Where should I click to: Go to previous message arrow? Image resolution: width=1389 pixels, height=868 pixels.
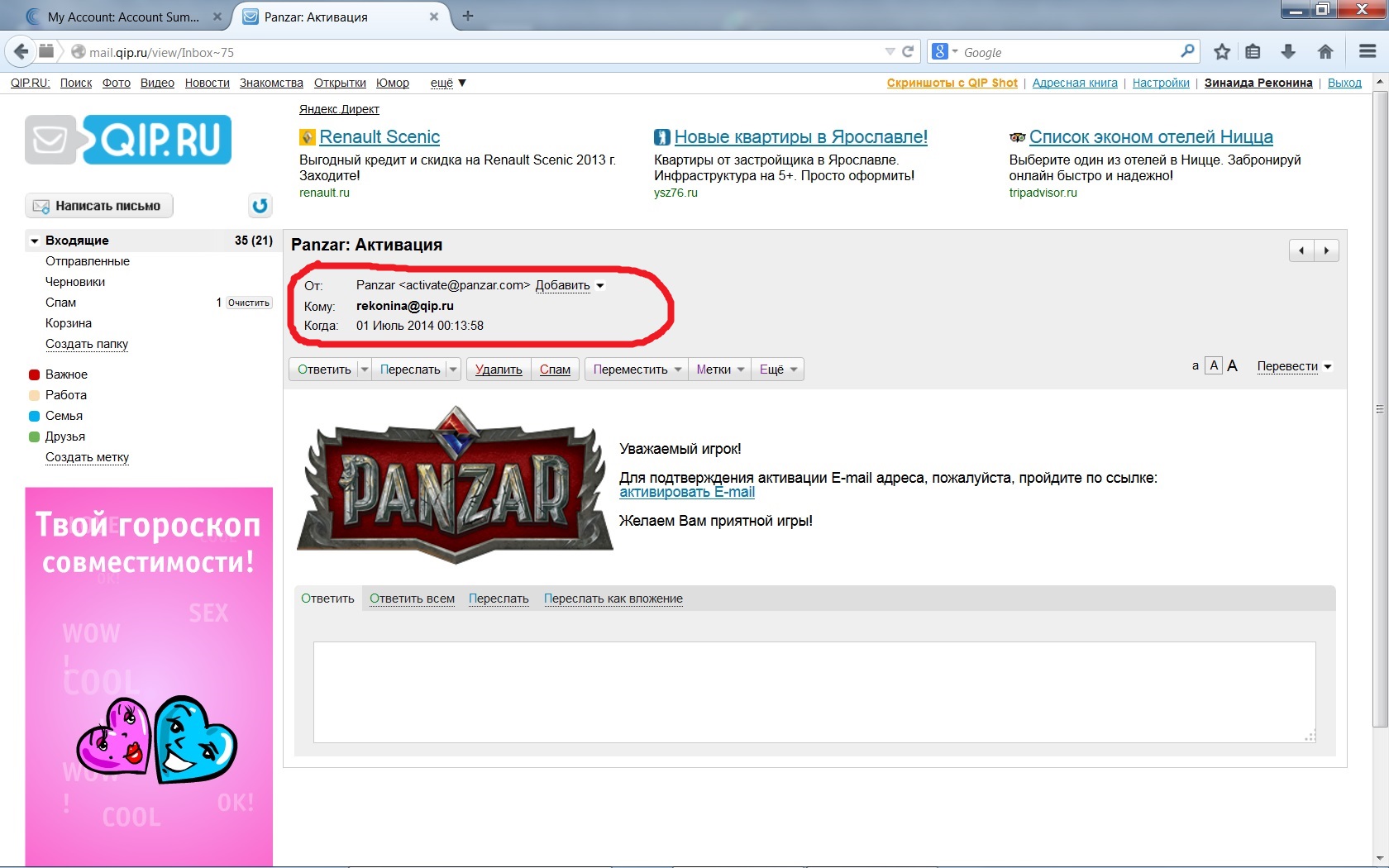[1301, 250]
